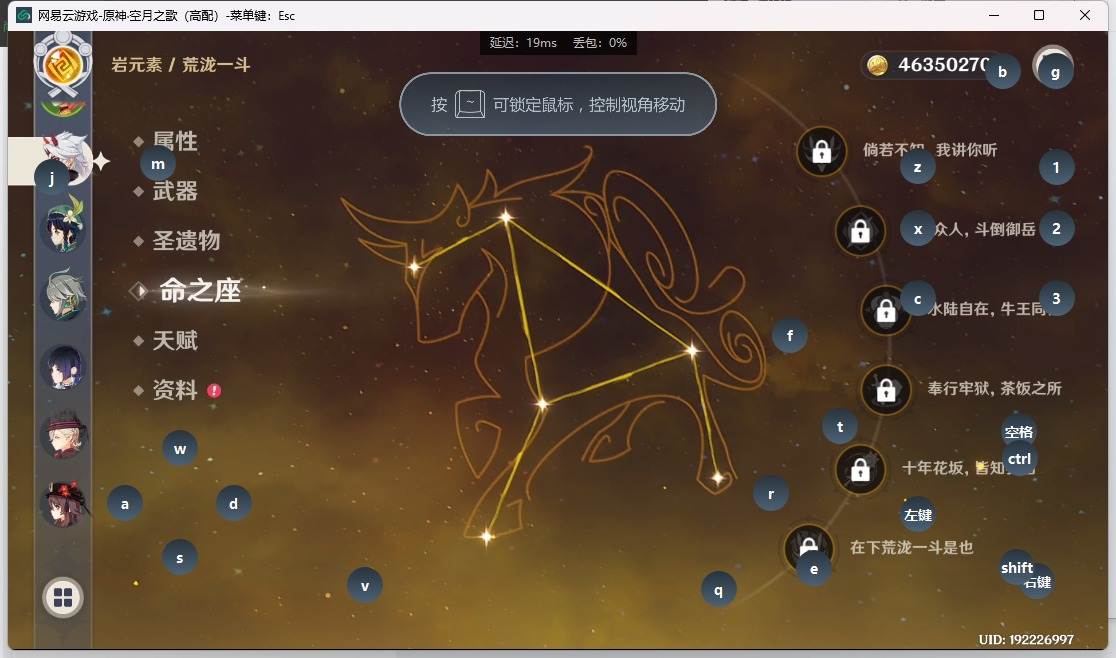Click the locked constellation 倘若不知，我讲你听 icon
The height and width of the screenshot is (658, 1116).
821,151
